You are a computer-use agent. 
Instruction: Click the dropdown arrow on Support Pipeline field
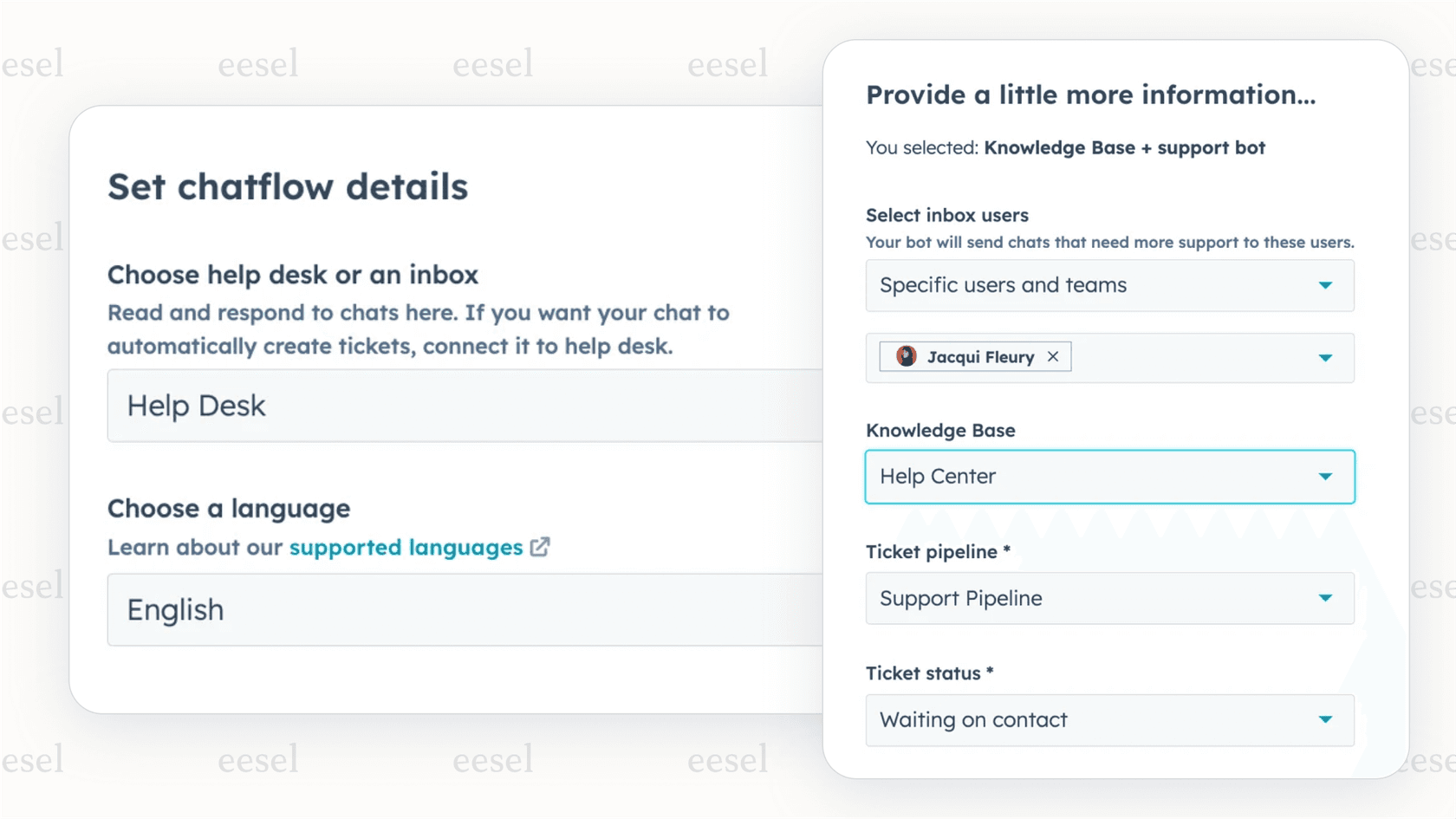(1324, 598)
